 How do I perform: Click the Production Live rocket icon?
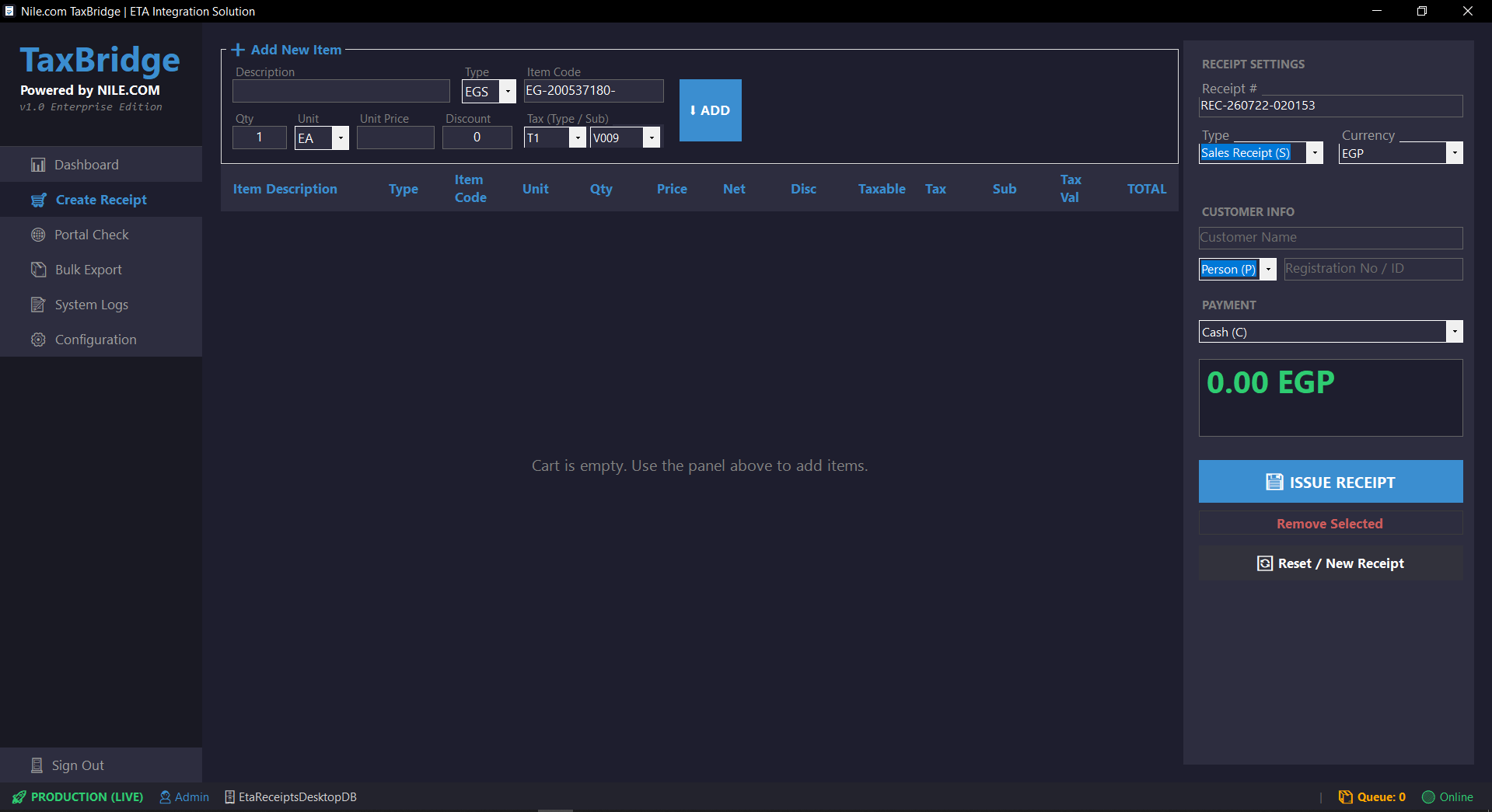(19, 797)
